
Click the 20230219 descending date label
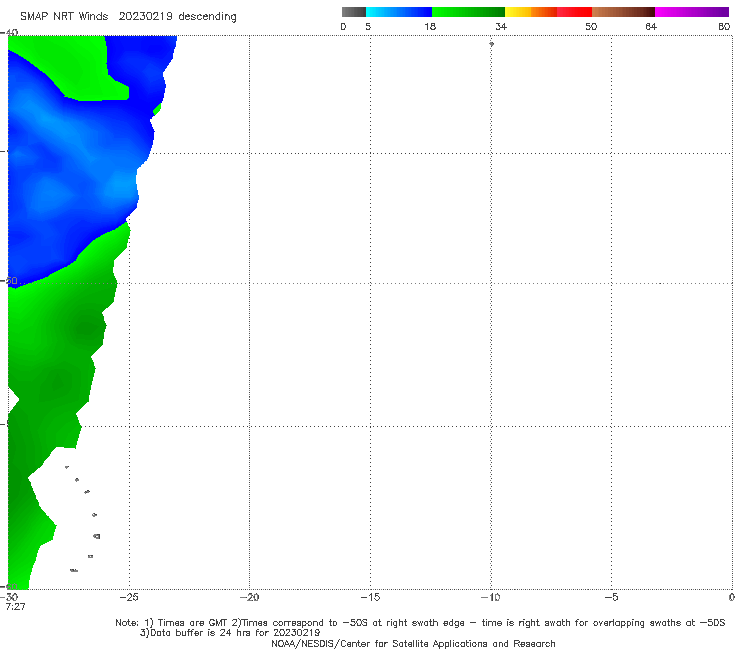[177, 16]
